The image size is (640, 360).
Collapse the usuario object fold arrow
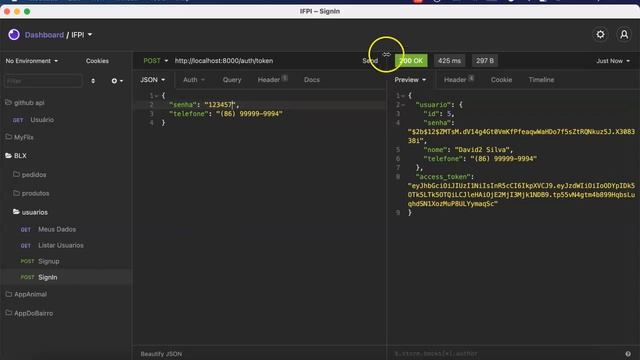tap(403, 104)
